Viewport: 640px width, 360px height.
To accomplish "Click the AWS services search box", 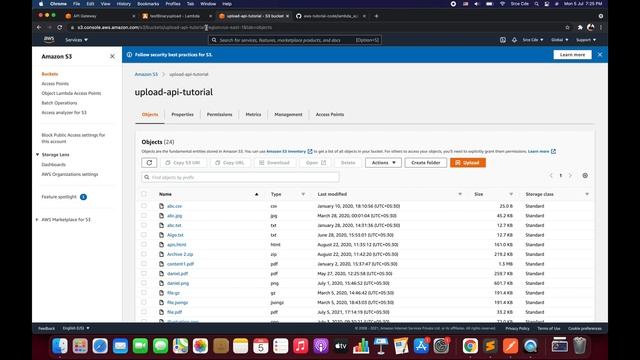I will coord(295,40).
